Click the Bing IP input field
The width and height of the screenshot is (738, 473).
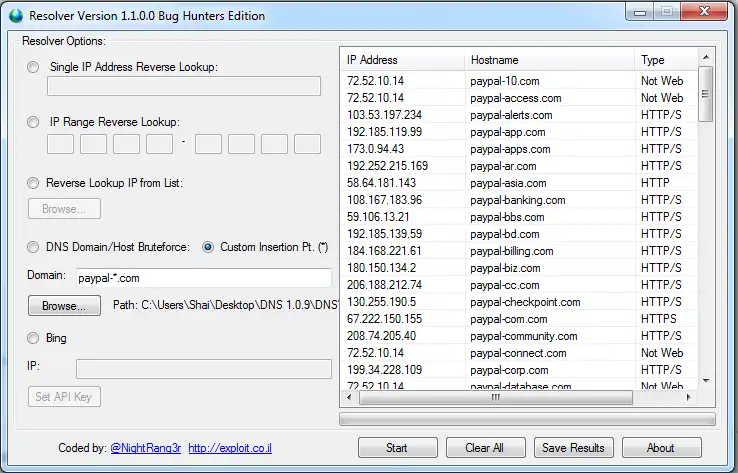[x=204, y=369]
